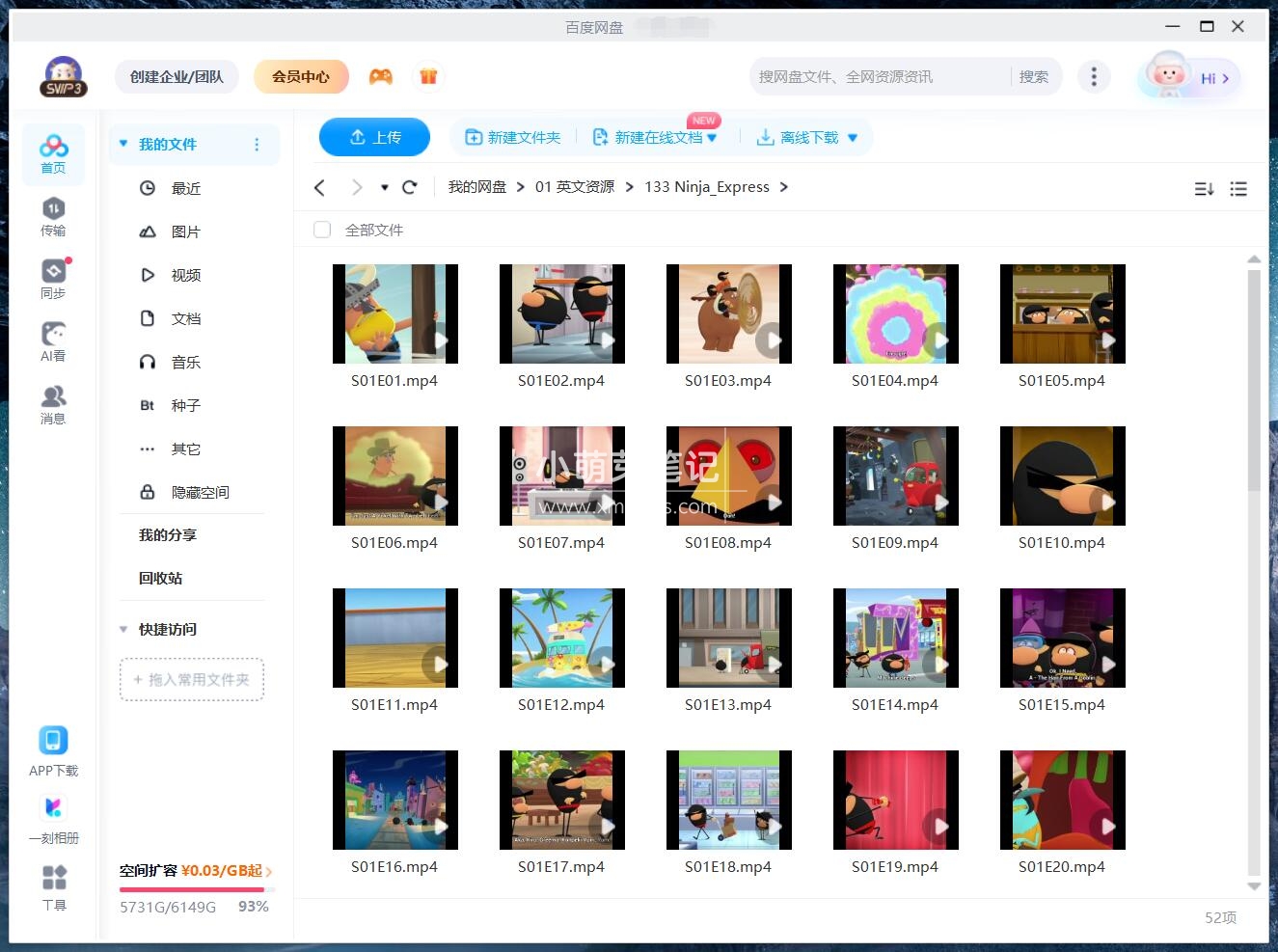
Task: Open 一刻相册 photo album
Action: (x=53, y=817)
